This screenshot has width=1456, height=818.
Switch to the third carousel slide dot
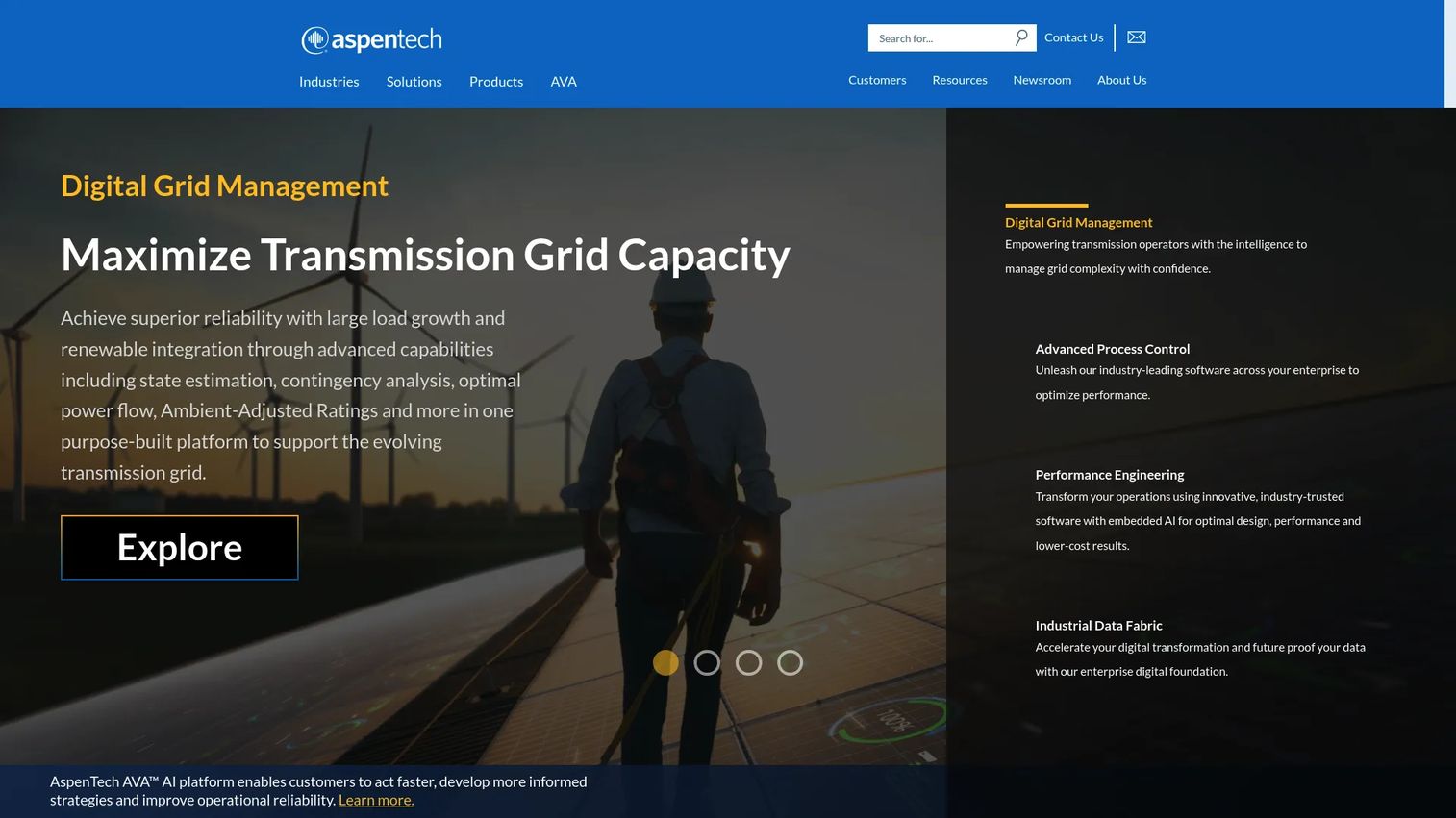(748, 662)
